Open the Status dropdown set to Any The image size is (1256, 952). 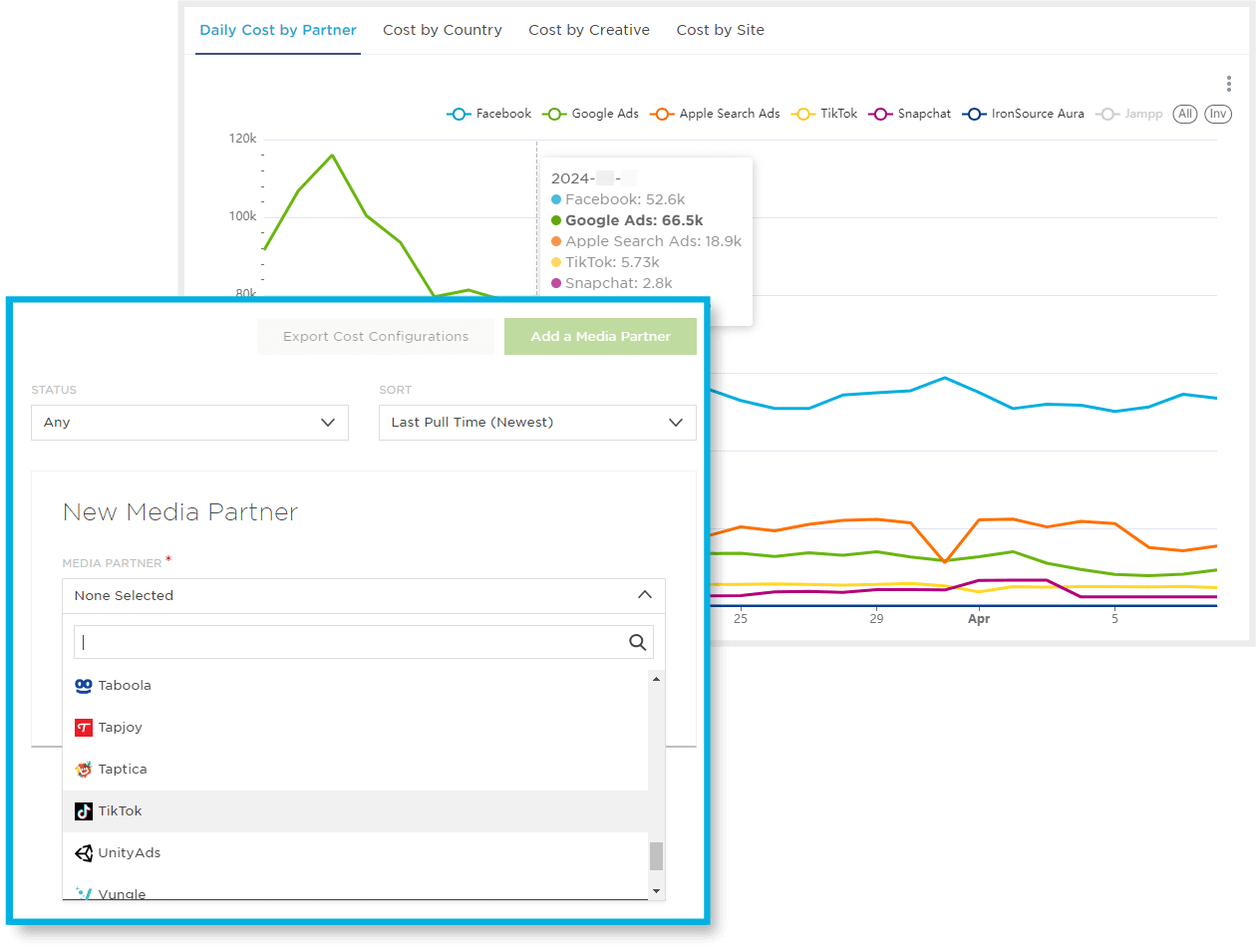pos(189,423)
